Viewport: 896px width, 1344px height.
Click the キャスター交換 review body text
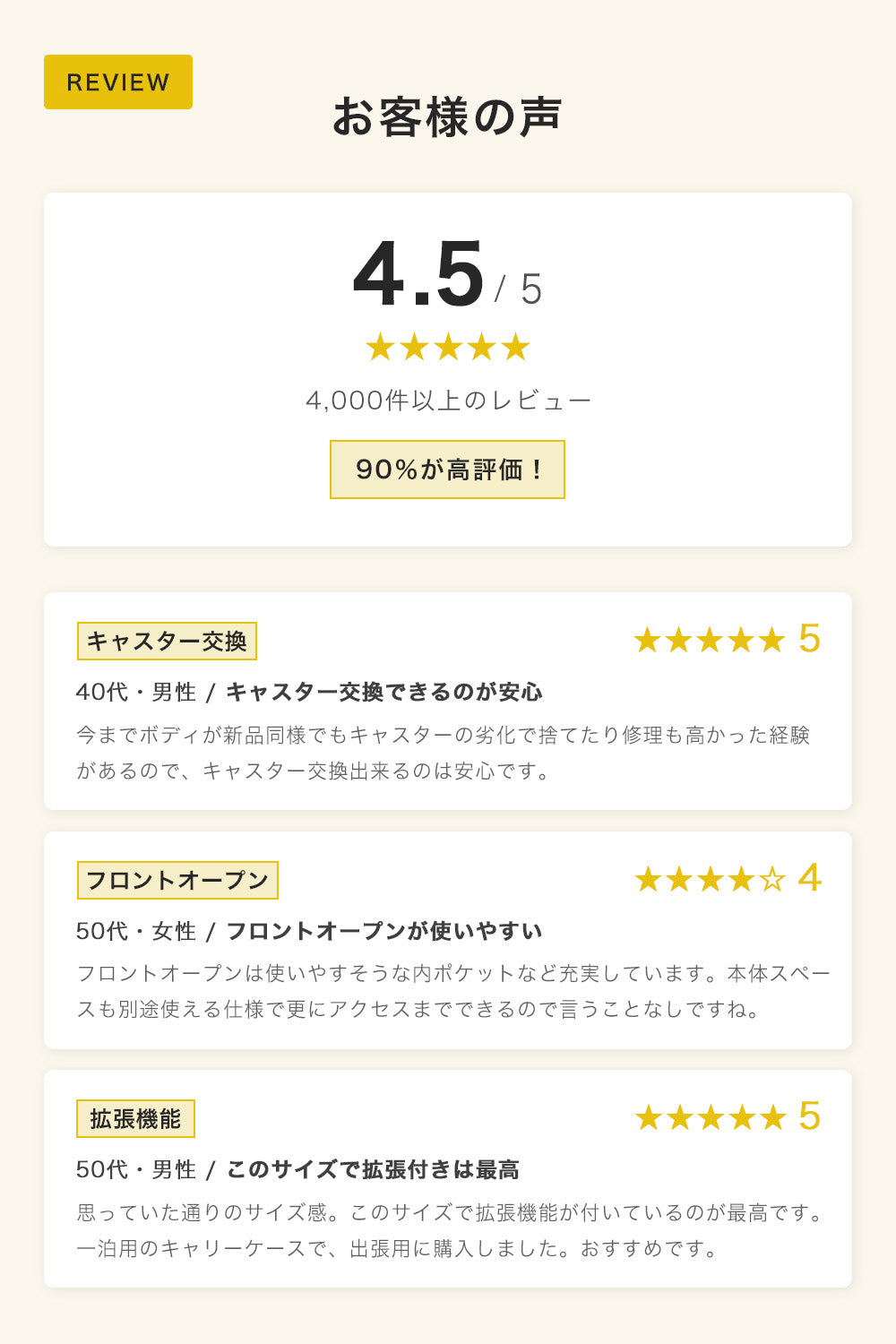click(x=444, y=753)
